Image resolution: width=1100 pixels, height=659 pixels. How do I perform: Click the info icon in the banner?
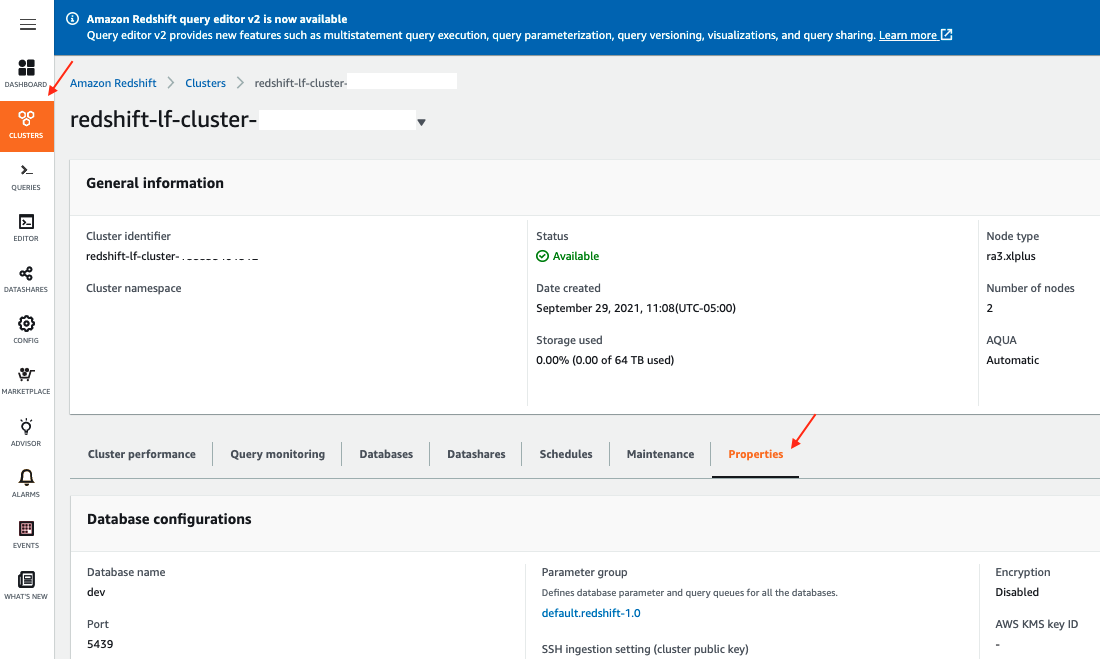click(72, 19)
